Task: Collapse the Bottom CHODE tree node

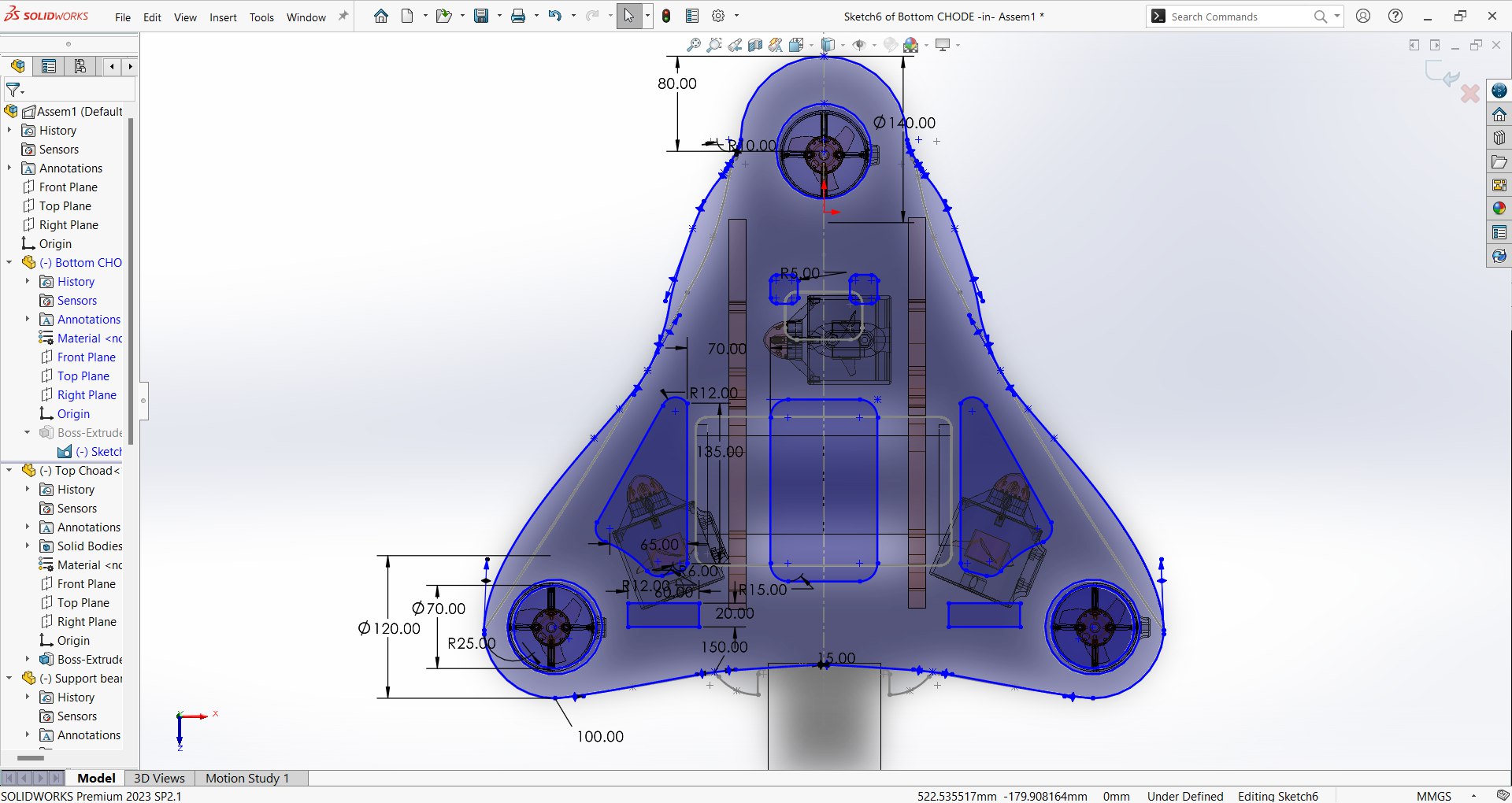Action: 9,262
